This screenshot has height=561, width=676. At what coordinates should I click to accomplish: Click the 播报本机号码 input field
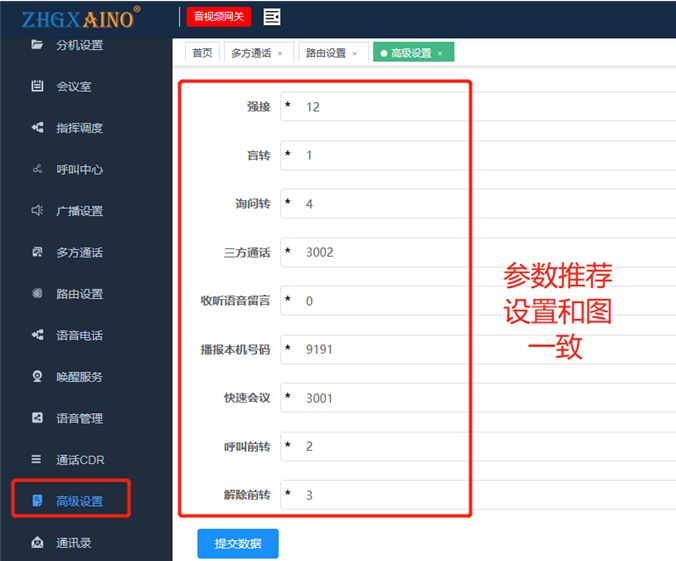(x=480, y=349)
